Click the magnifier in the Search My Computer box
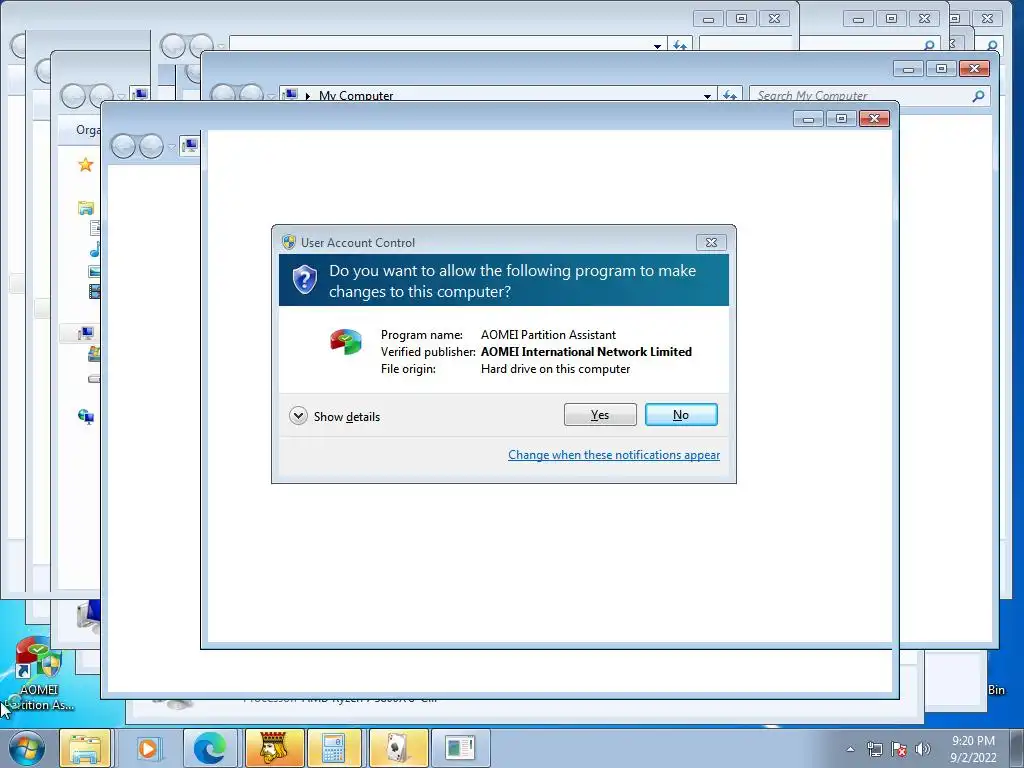The width and height of the screenshot is (1024, 768). click(978, 96)
